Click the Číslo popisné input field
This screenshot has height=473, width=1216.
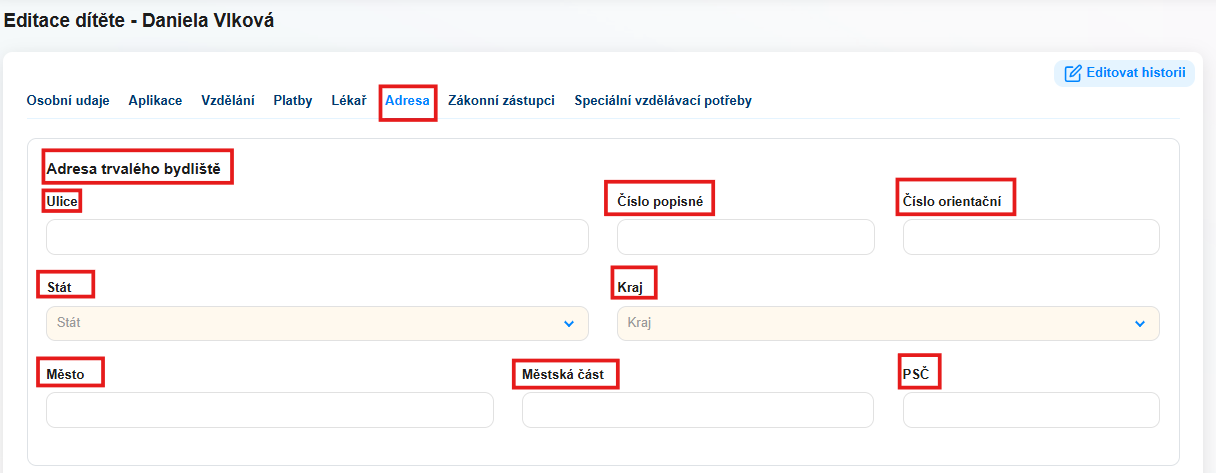coord(746,237)
